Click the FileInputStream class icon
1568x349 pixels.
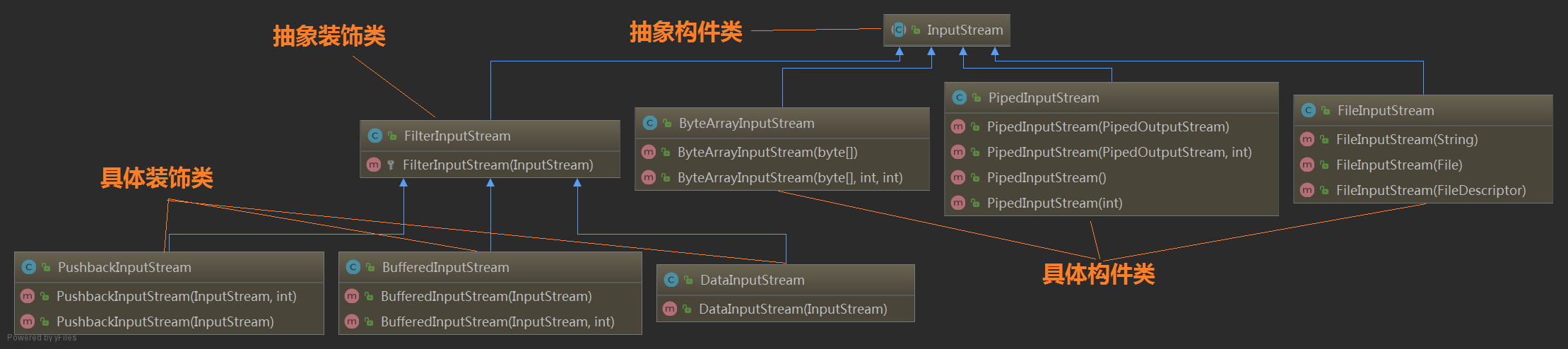(1309, 110)
